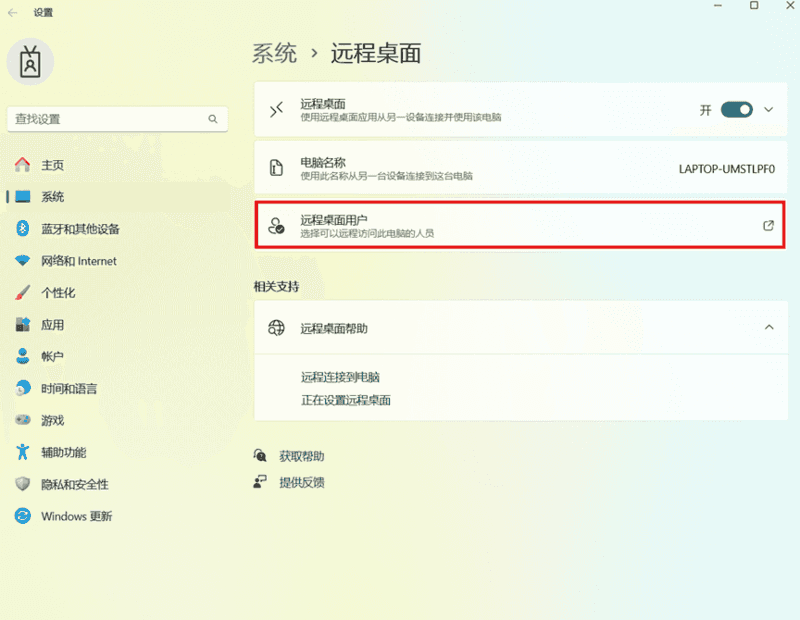The image size is (800, 620).
Task: Open the user account avatar
Action: (30, 62)
